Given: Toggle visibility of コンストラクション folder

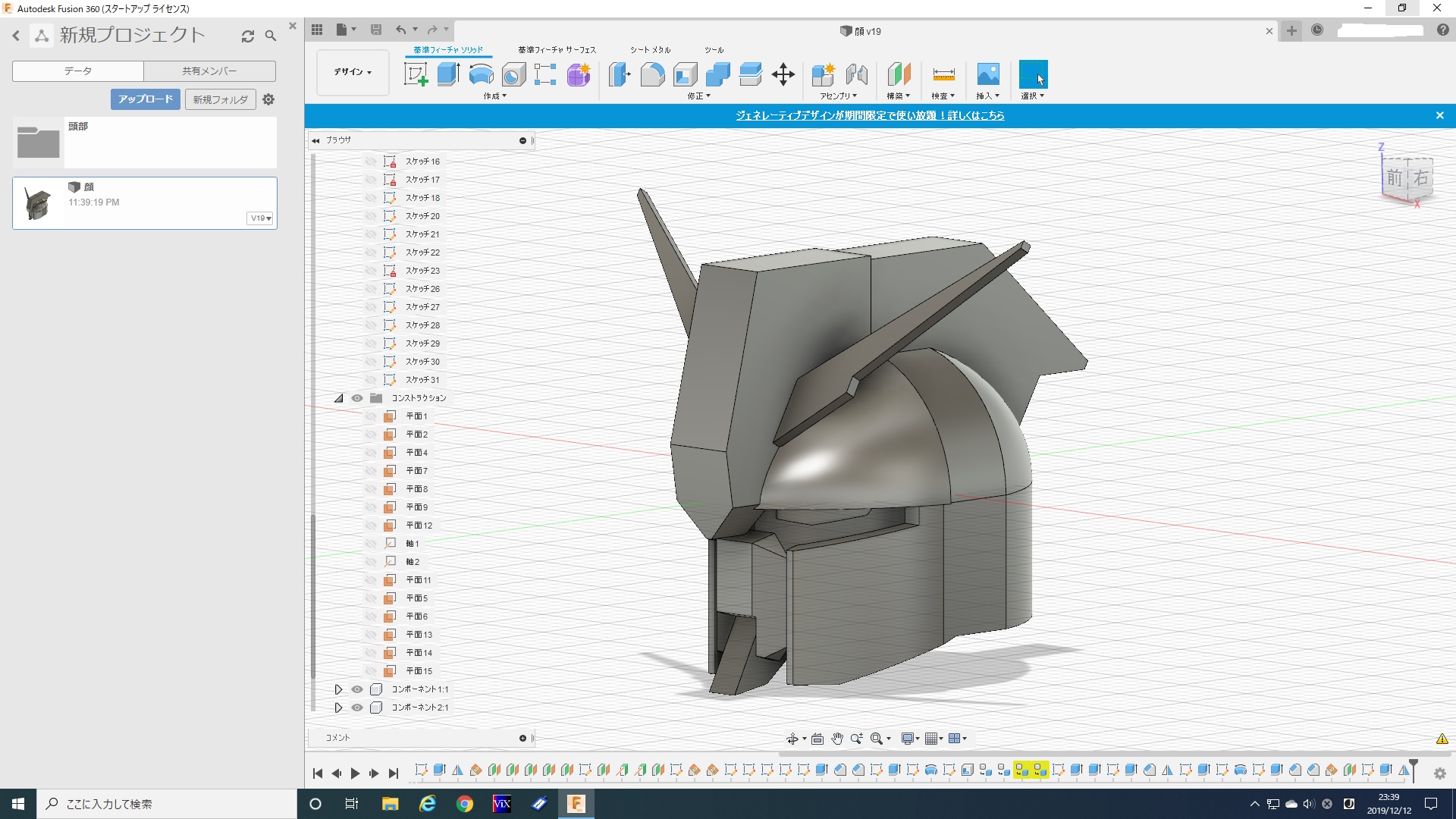Looking at the screenshot, I should [357, 398].
